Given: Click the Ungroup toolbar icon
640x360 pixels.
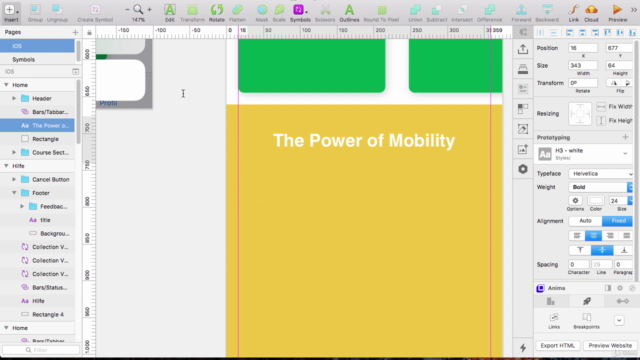Looking at the screenshot, I should point(57,13).
